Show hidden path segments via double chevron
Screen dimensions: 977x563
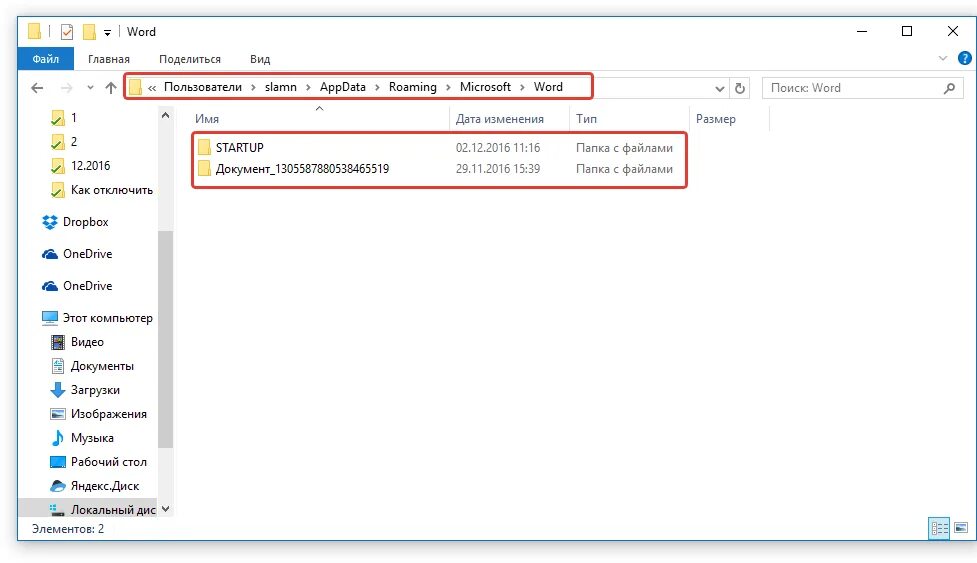click(x=152, y=88)
